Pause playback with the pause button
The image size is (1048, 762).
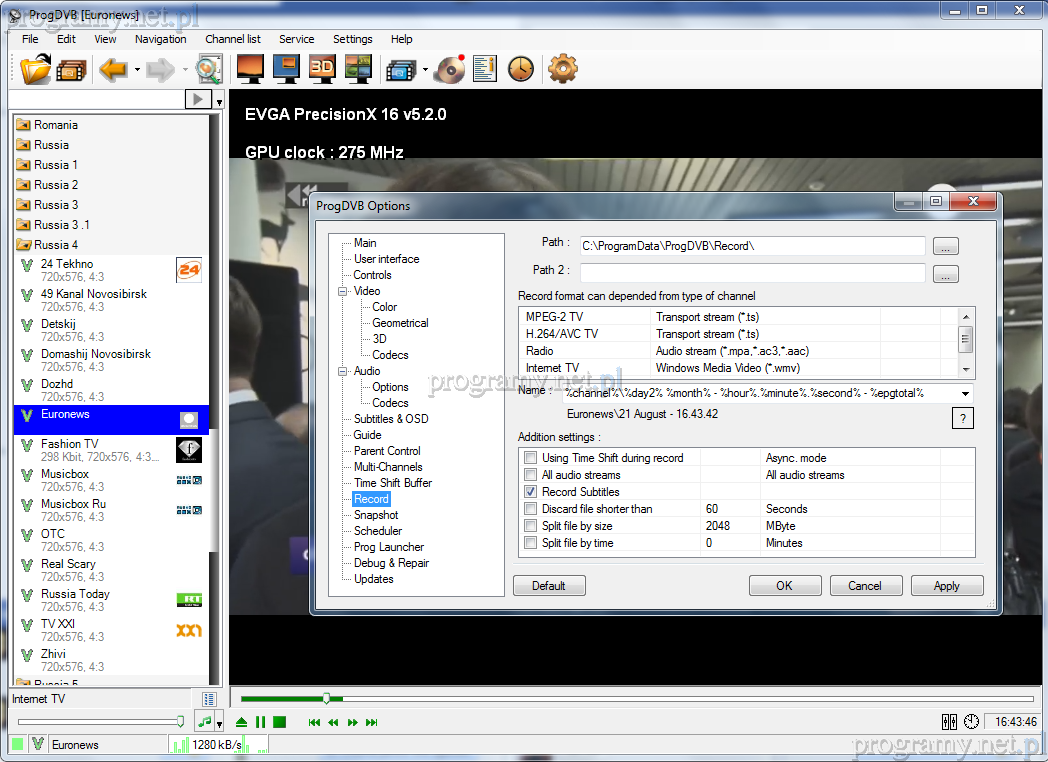pos(260,722)
